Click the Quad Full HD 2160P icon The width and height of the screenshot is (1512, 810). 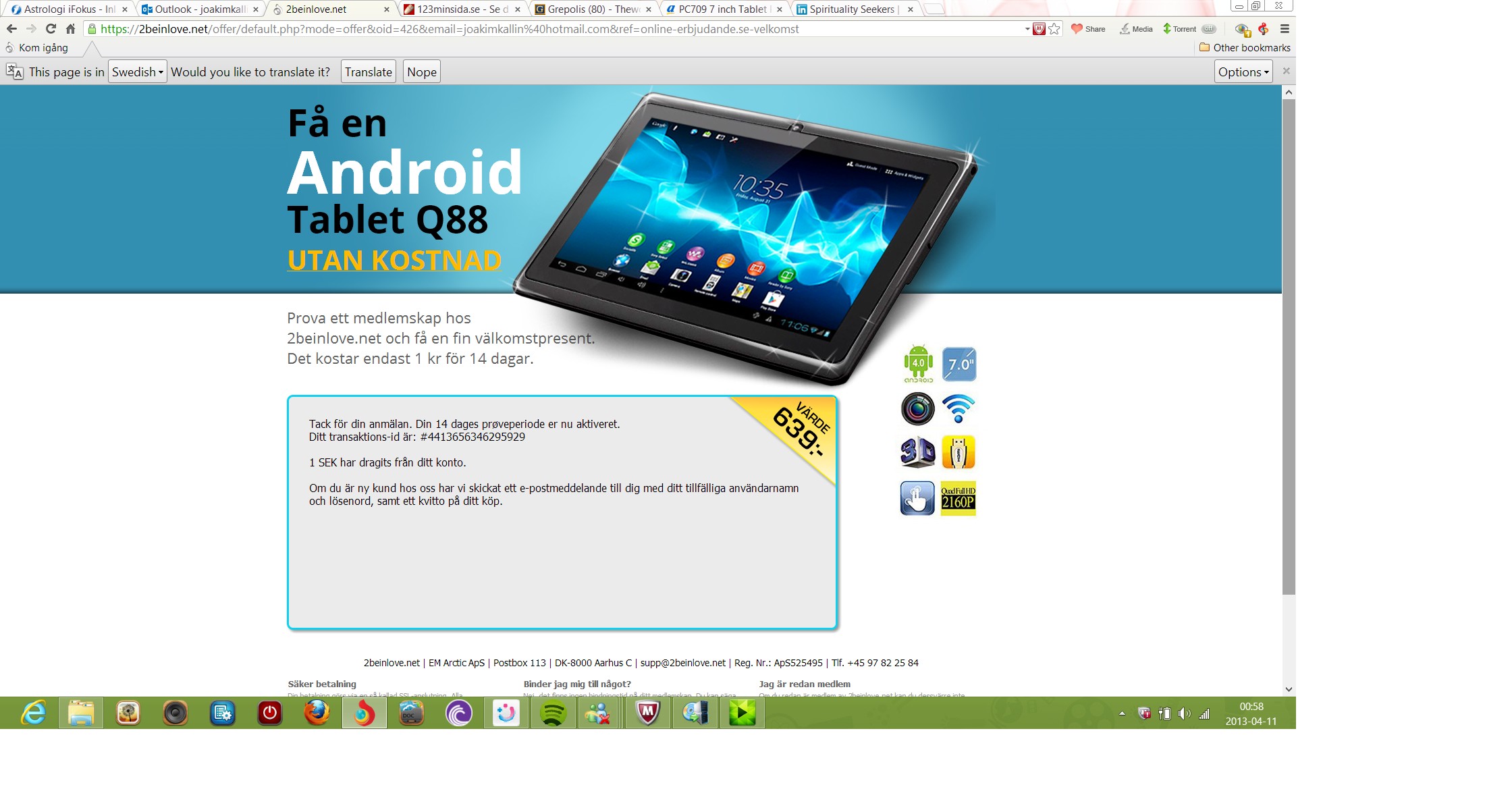point(959,498)
